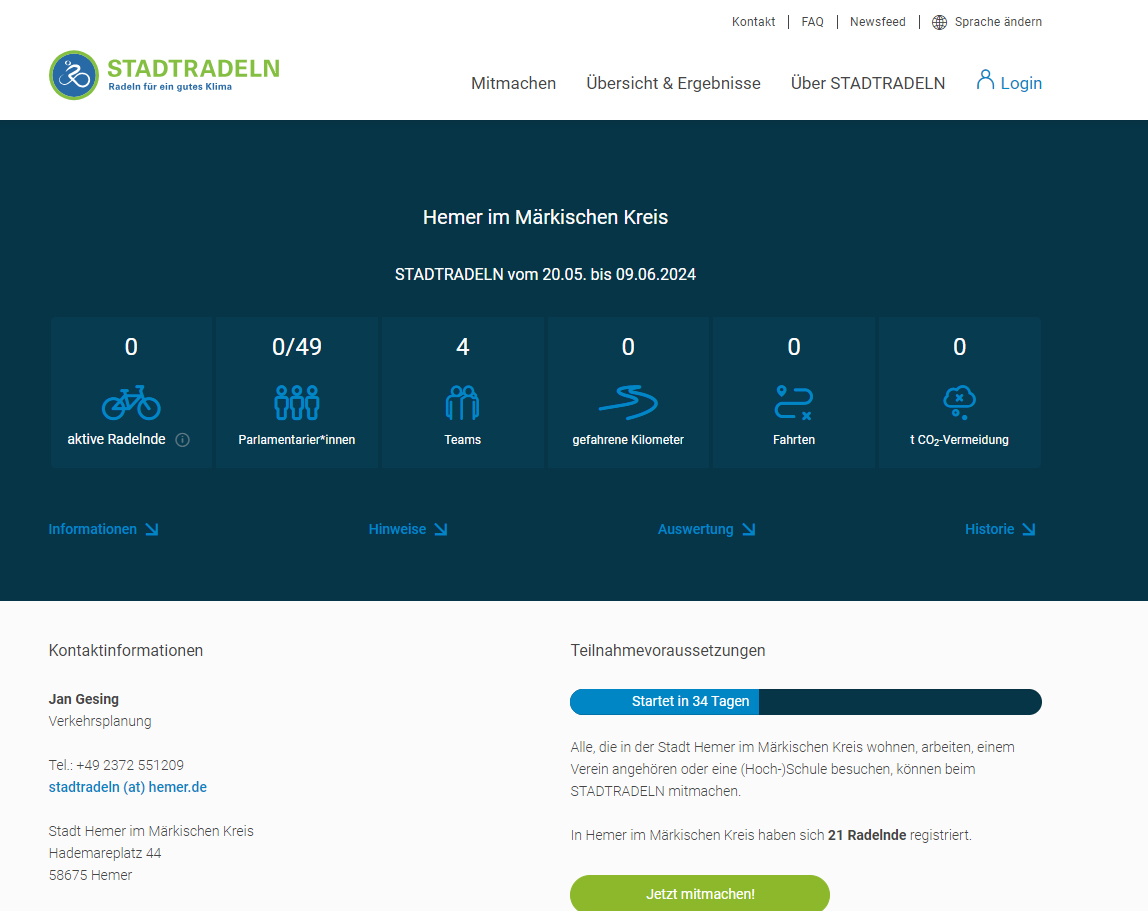Click the arrow icon beside Historie
Viewport: 1148px width, 911px height.
pyautogui.click(x=1029, y=529)
